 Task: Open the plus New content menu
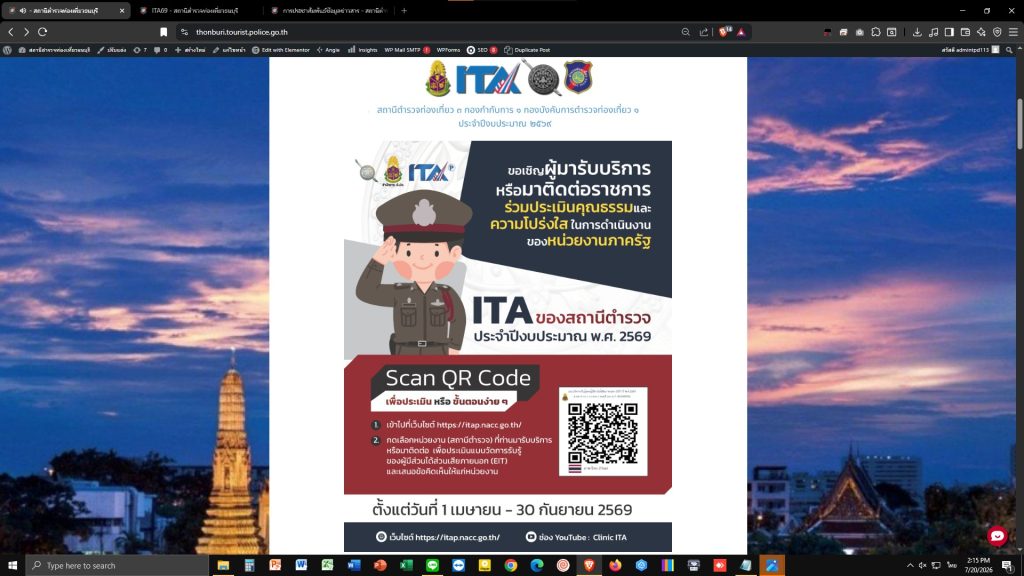point(190,50)
